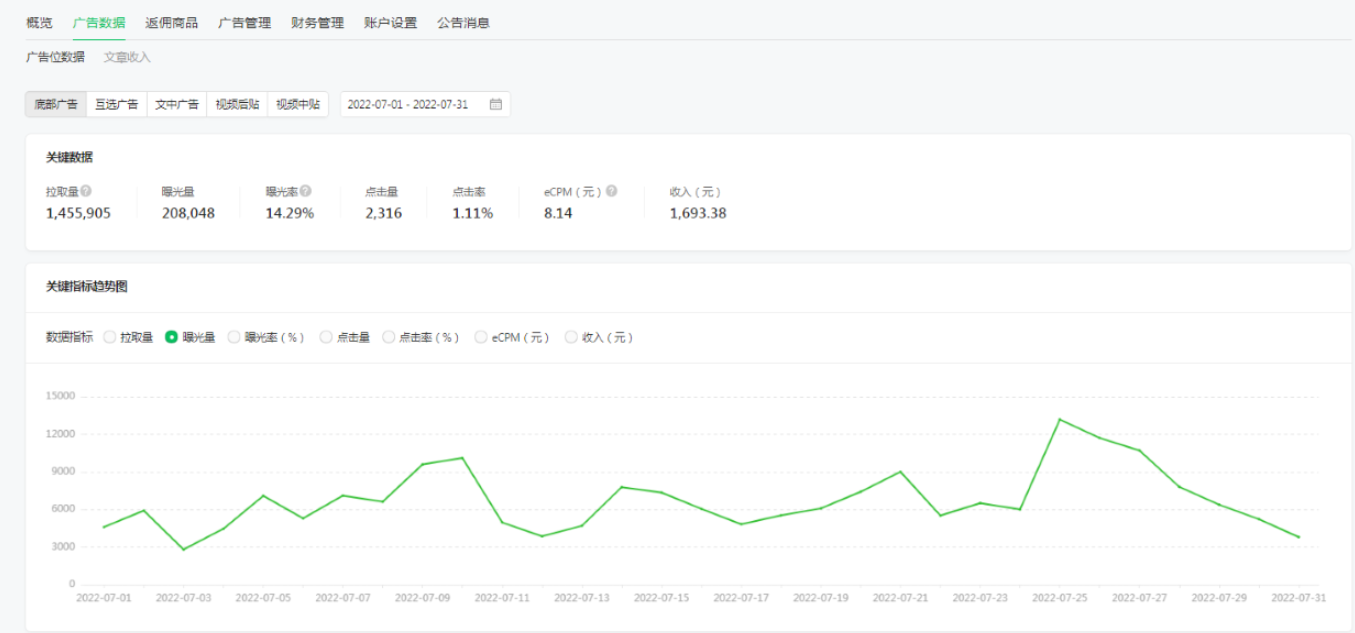The image size is (1355, 633).
Task: Open the 财务管理 menu tab
Action: coord(317,22)
